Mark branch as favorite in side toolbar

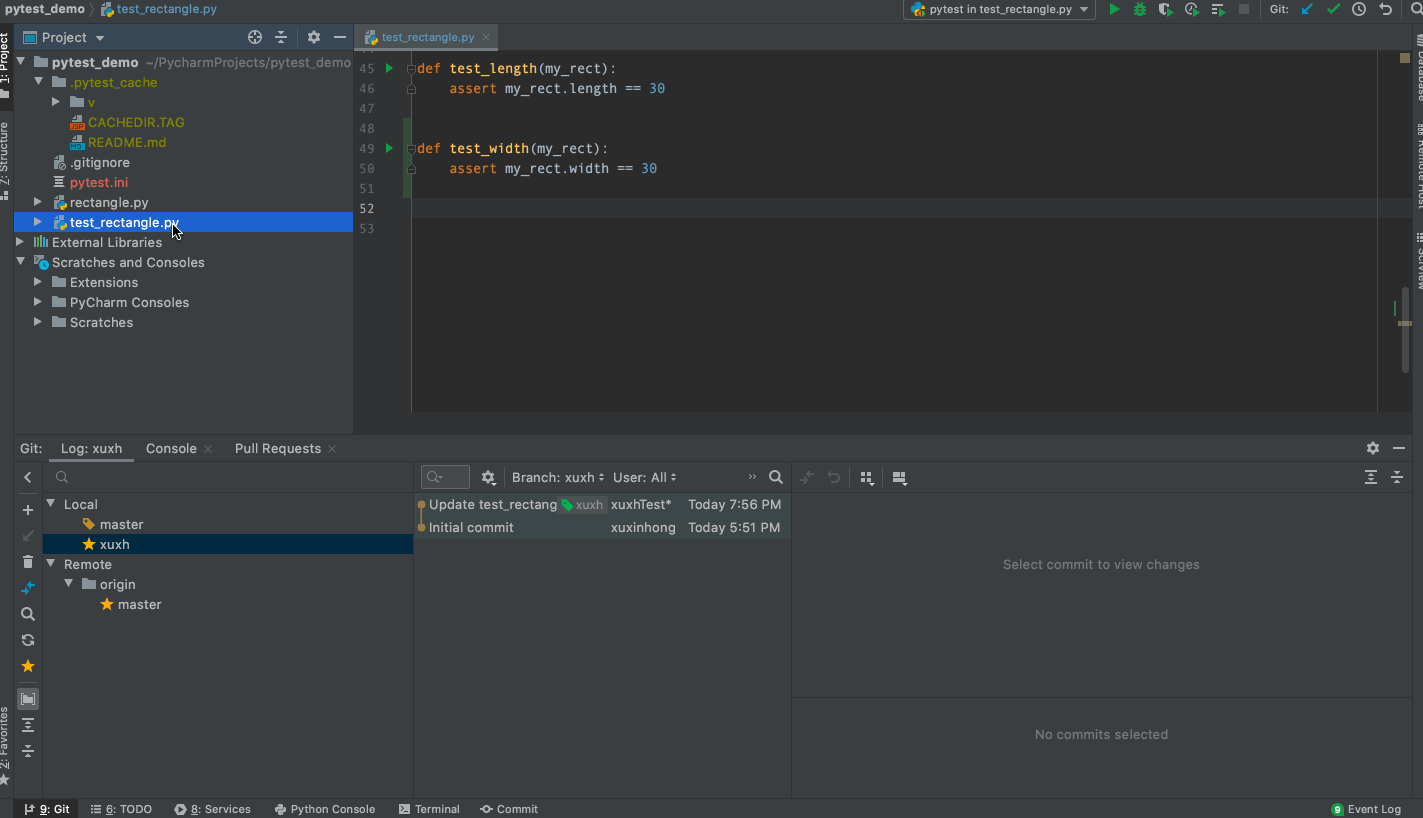click(x=28, y=666)
